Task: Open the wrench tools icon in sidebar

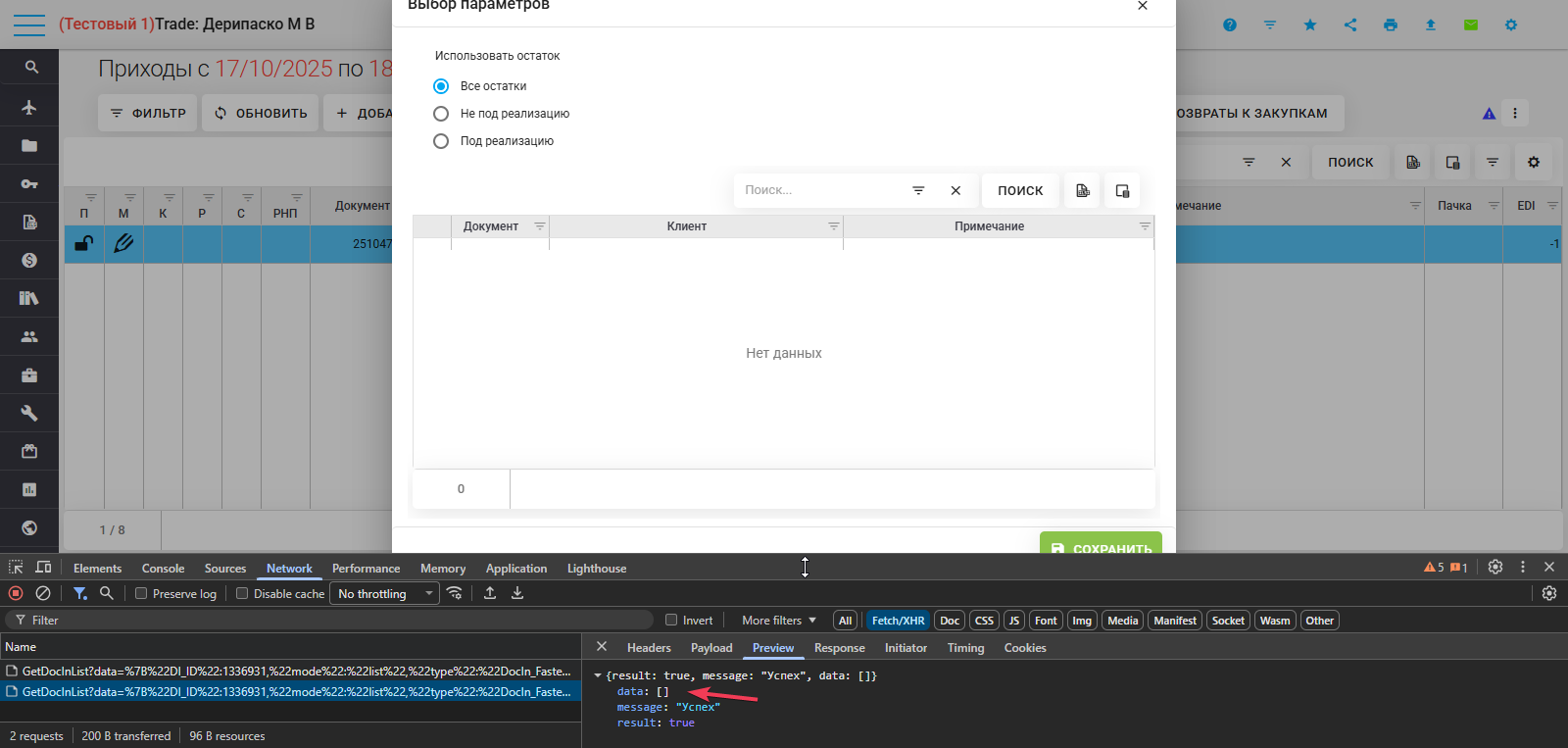Action: (29, 413)
